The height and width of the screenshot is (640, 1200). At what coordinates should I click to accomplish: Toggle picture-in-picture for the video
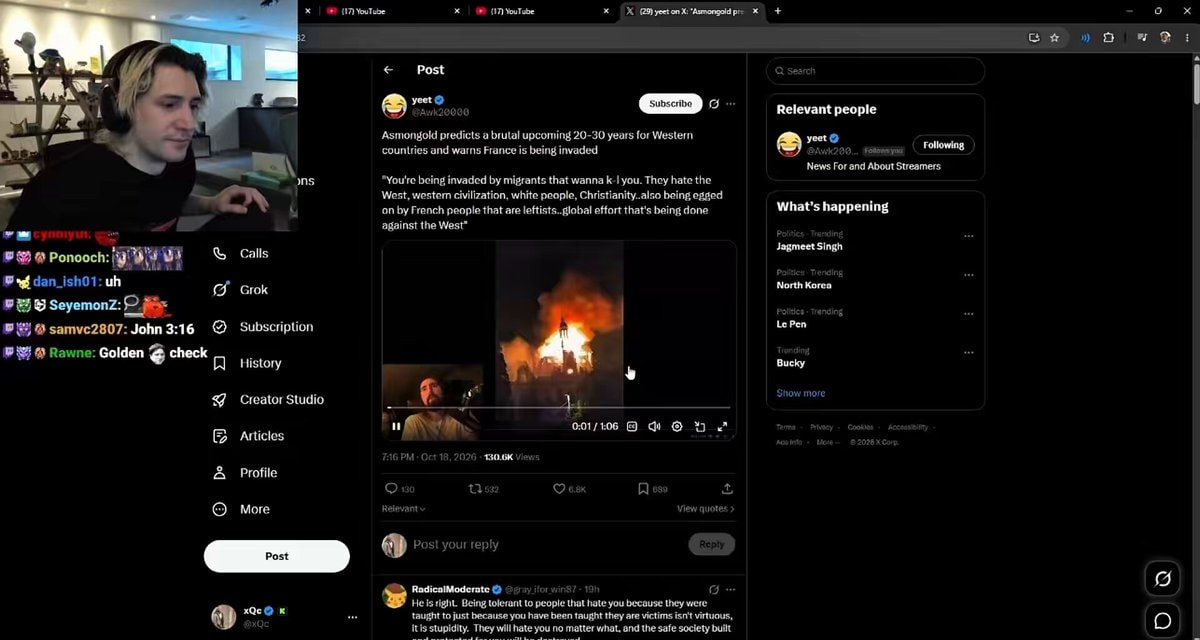[700, 426]
